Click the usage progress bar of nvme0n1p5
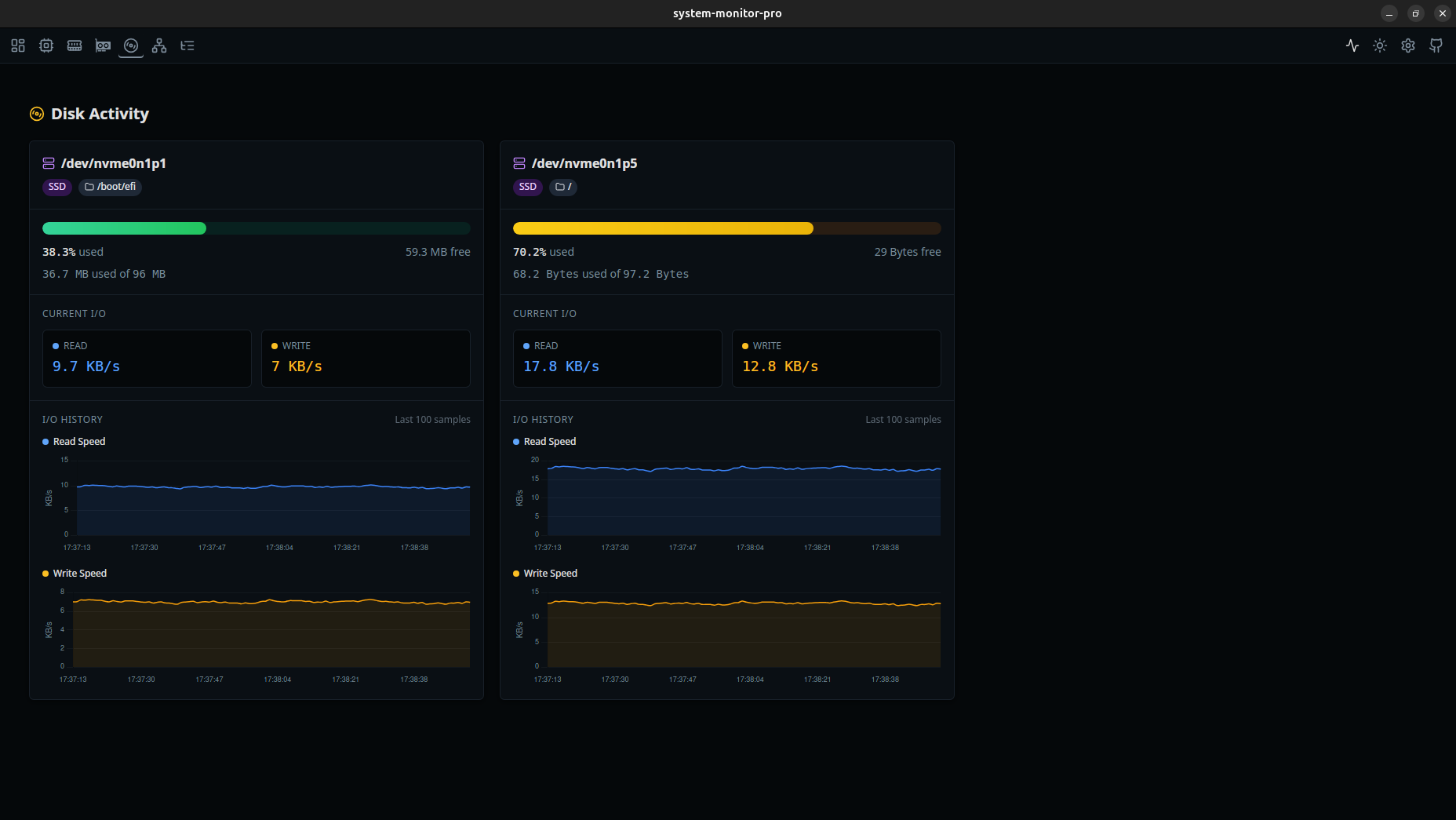 [726, 228]
